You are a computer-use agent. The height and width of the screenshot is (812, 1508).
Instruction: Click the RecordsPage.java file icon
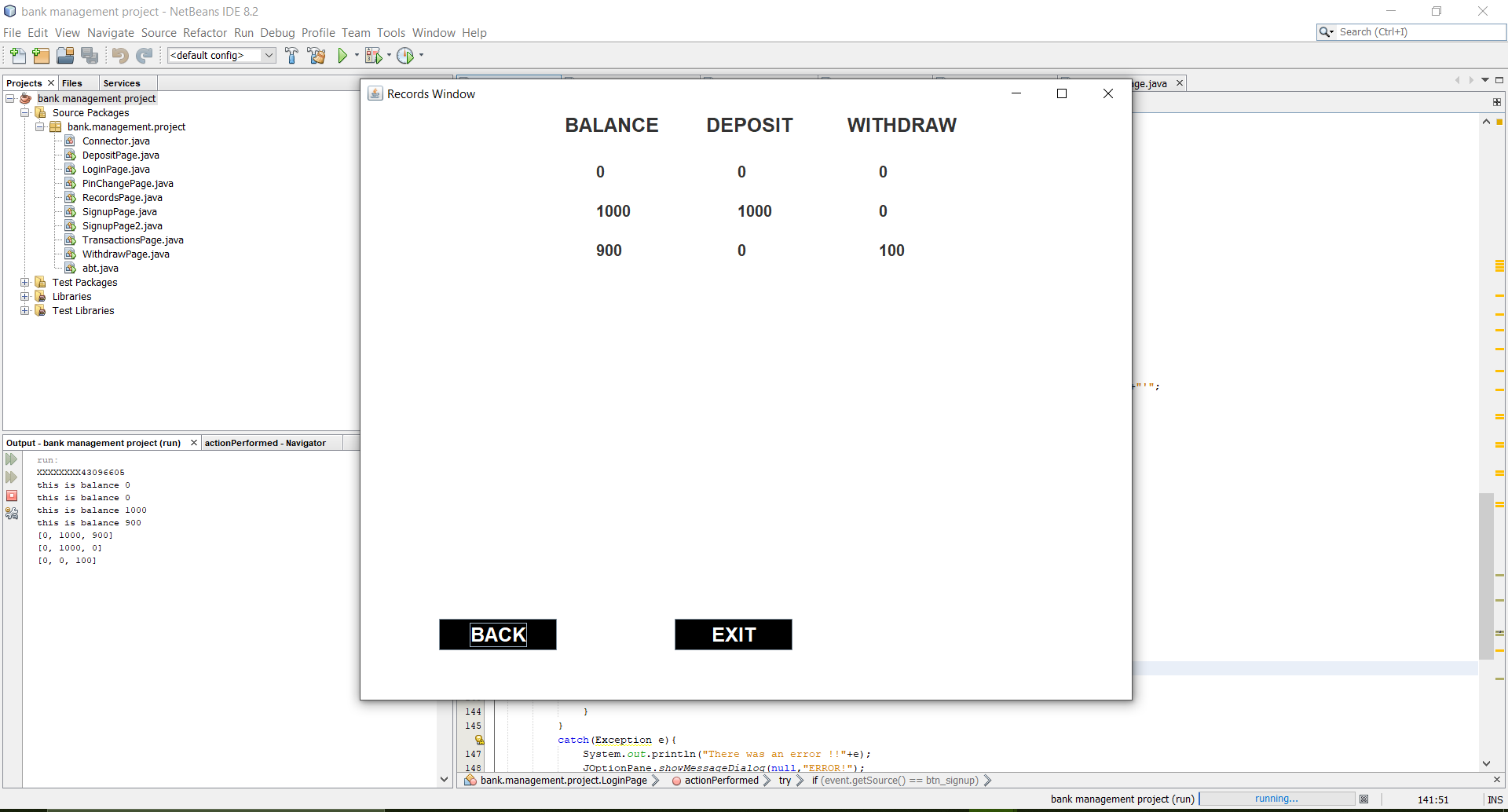tap(70, 197)
